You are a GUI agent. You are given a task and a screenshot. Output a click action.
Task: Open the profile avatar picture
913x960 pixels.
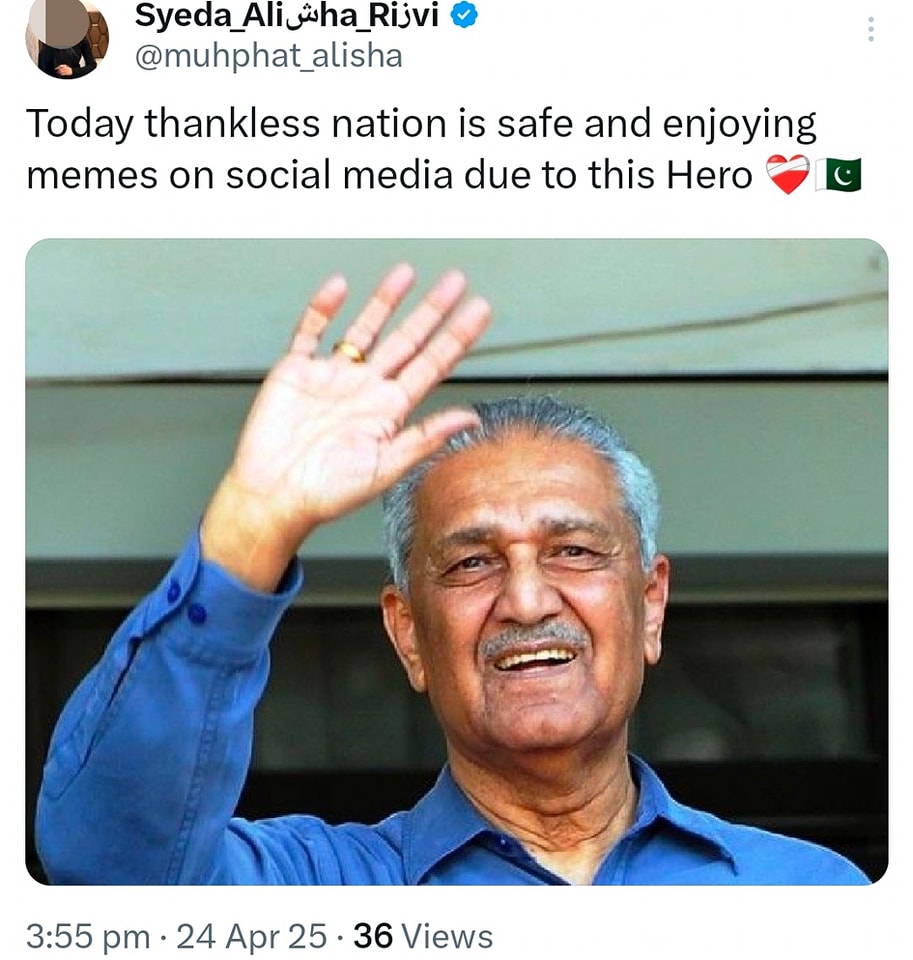66,38
